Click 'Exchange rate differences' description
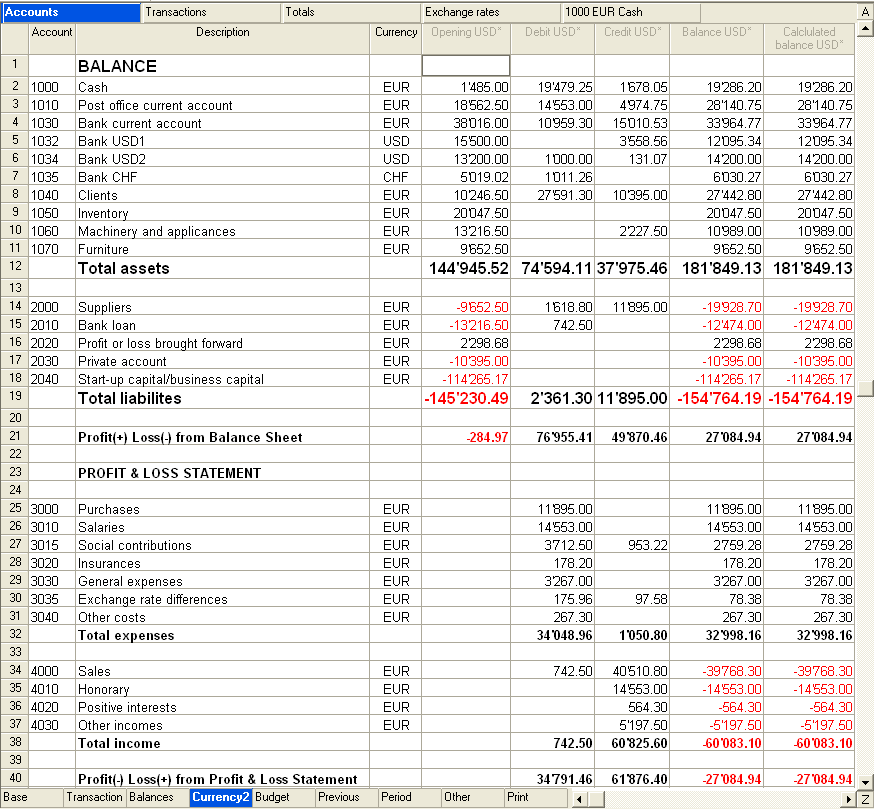The image size is (874, 809). 222,599
